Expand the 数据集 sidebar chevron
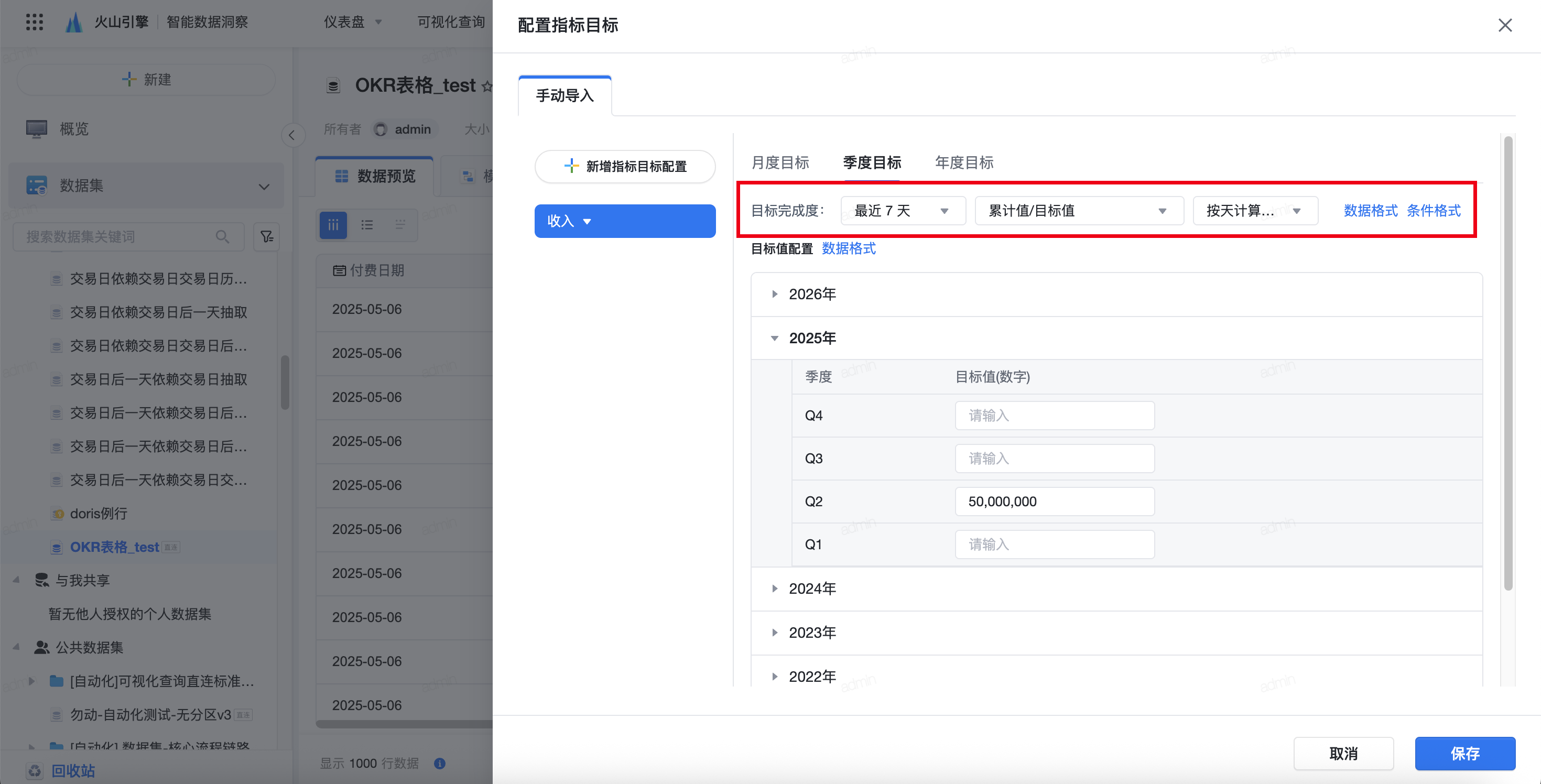Screen dimensions: 1541x784 [264, 187]
